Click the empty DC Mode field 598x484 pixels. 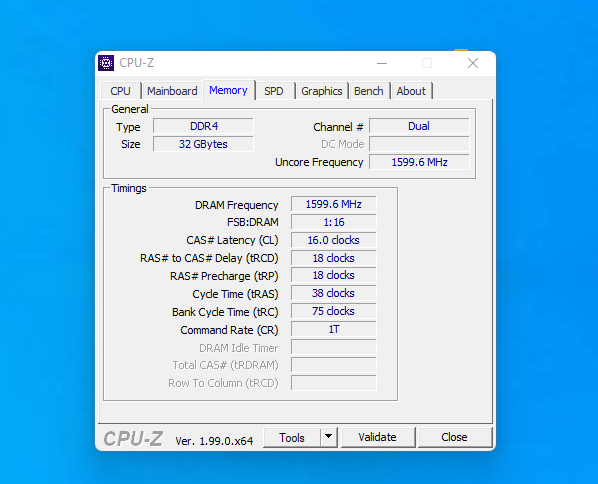[x=419, y=144]
